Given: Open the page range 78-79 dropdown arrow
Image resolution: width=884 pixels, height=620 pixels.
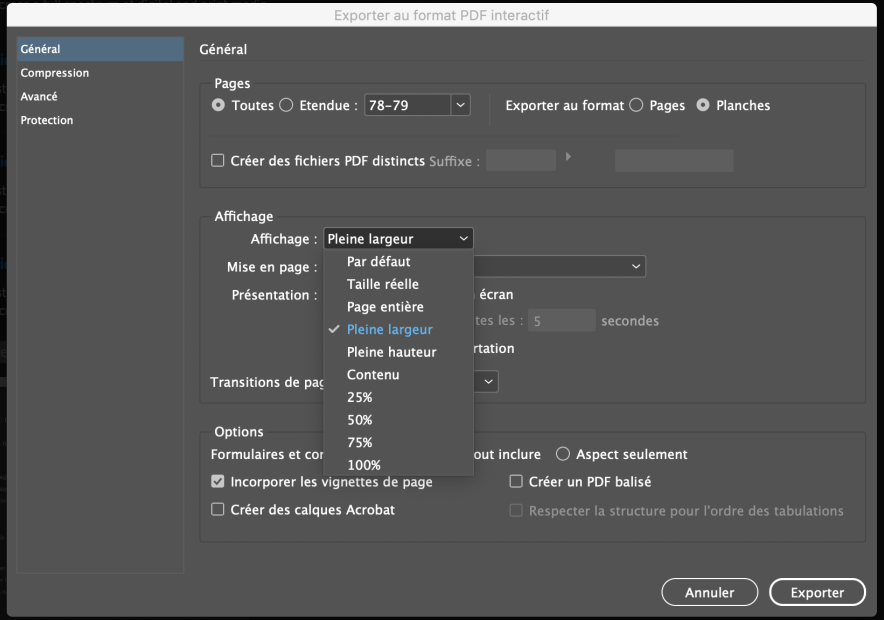Looking at the screenshot, I should coord(460,105).
